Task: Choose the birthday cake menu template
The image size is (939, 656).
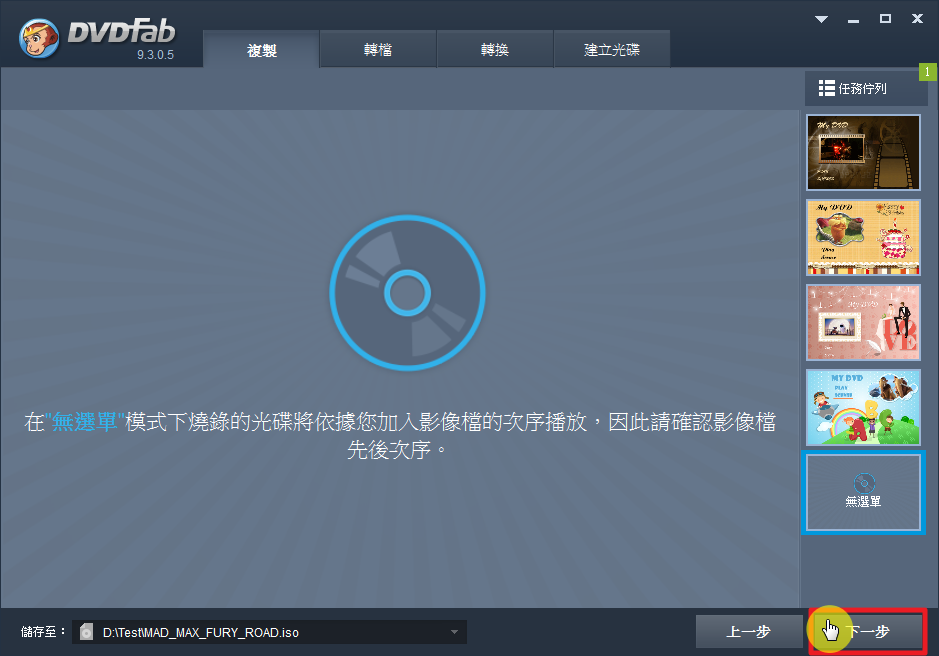Action: pyautogui.click(x=863, y=237)
